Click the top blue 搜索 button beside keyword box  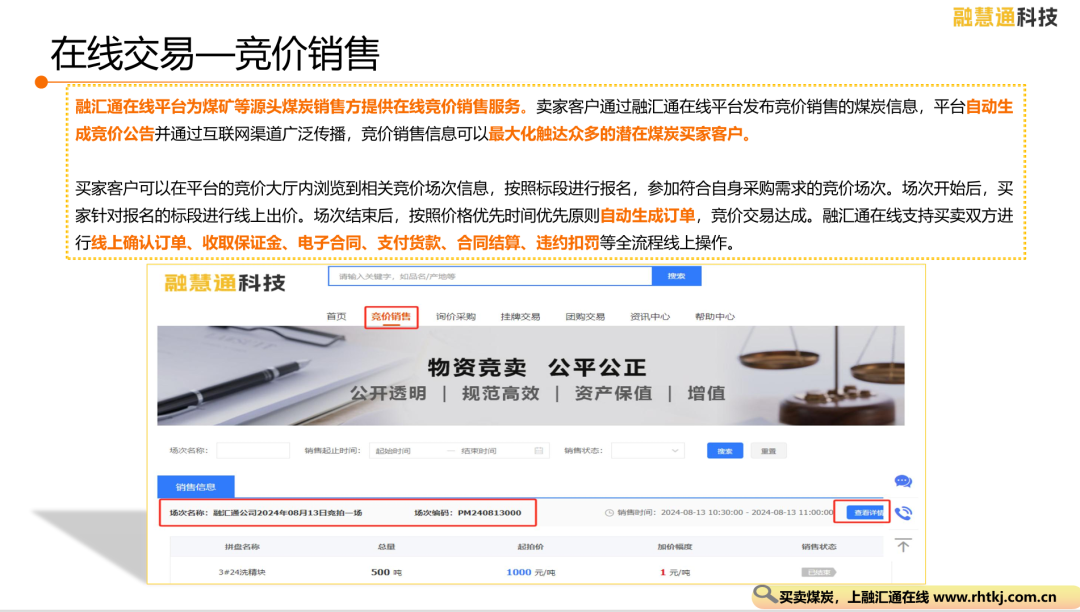click(676, 276)
